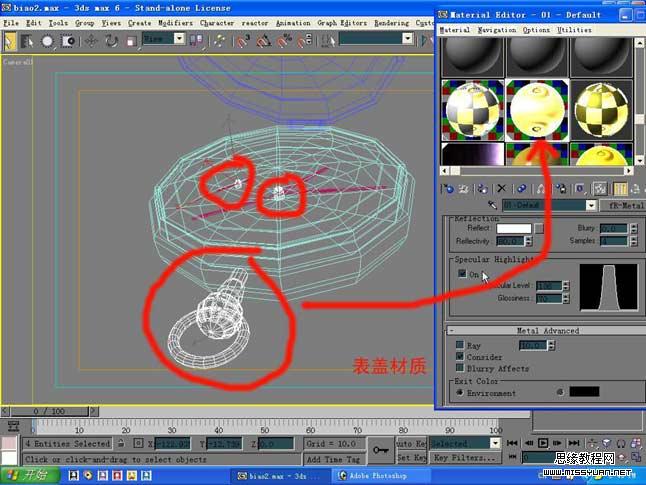Adjust Glossiness spinner arrows

[566, 298]
